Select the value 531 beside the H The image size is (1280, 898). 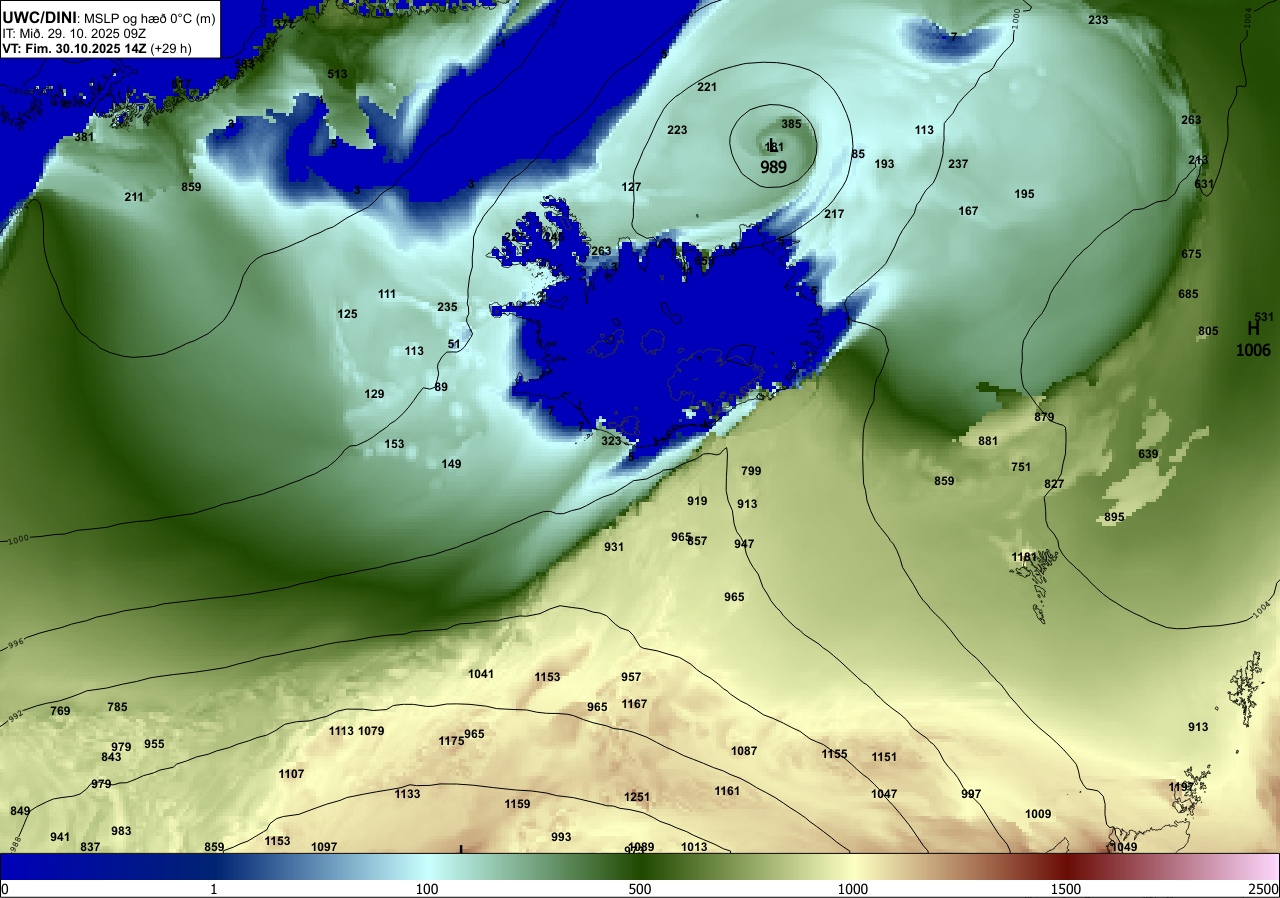coord(1264,317)
